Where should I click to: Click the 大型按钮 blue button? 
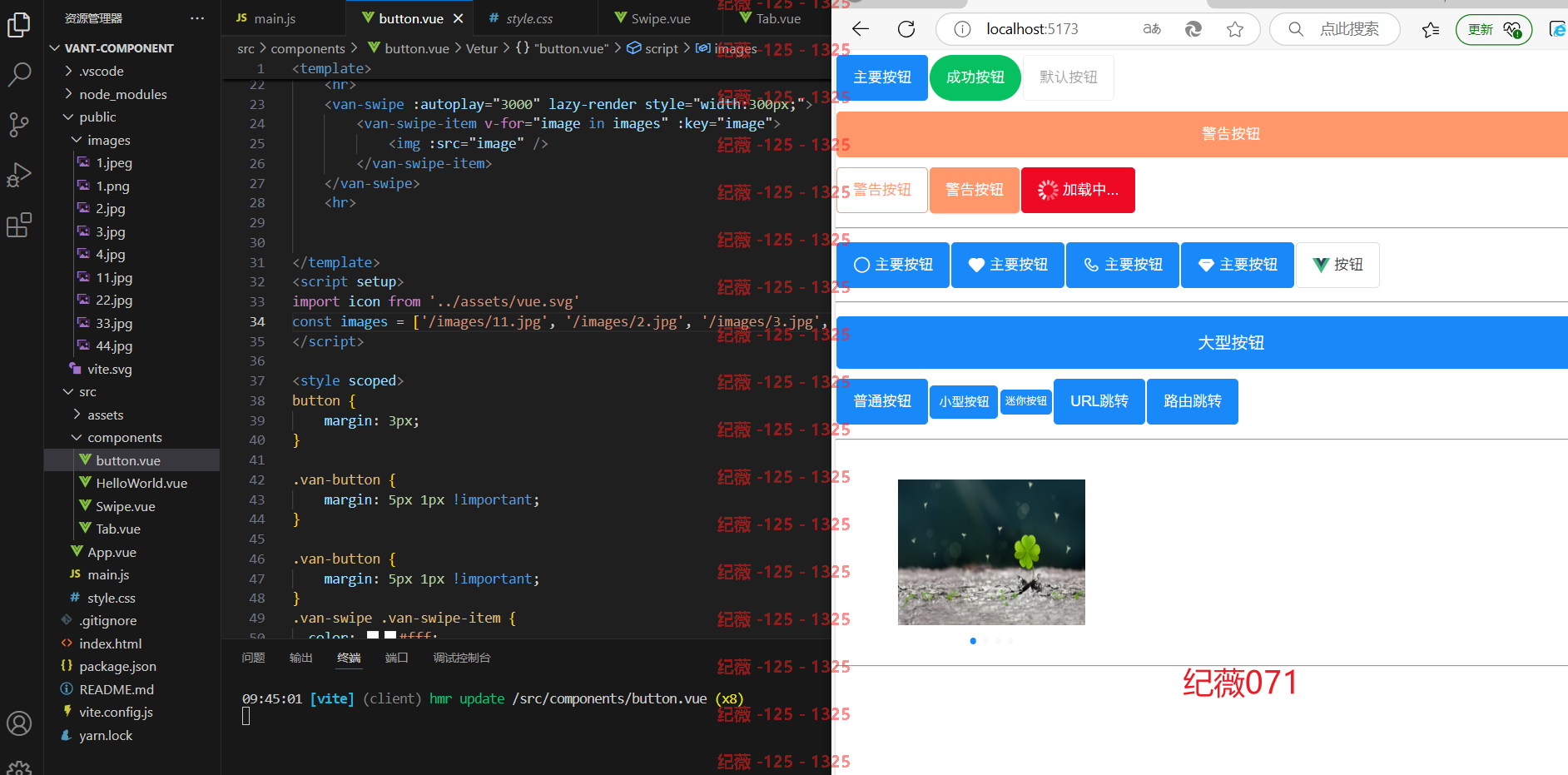pos(1202,342)
